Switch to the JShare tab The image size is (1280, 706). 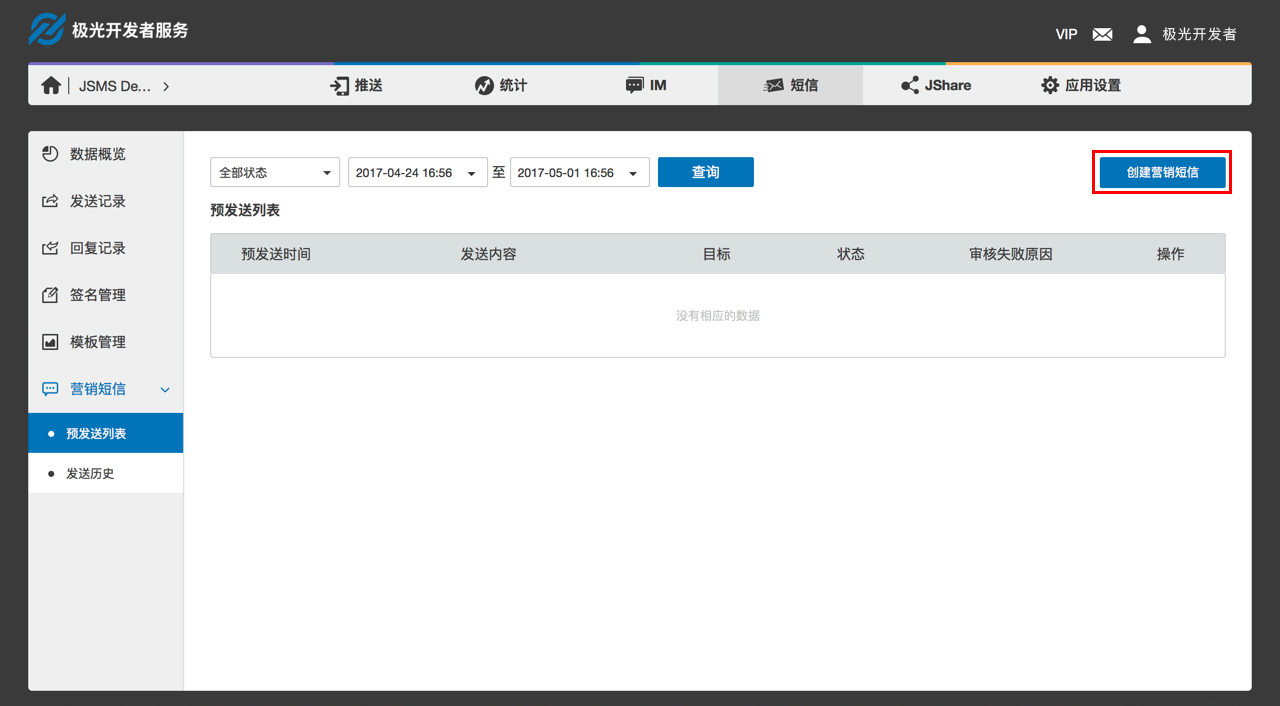936,86
